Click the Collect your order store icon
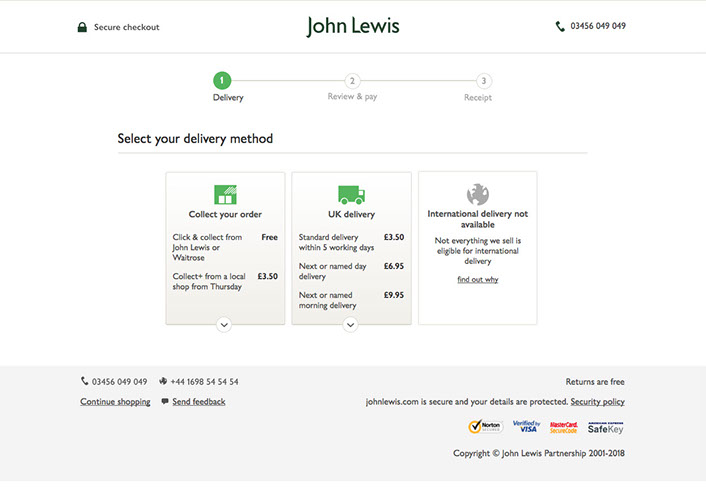 pyautogui.click(x=225, y=194)
